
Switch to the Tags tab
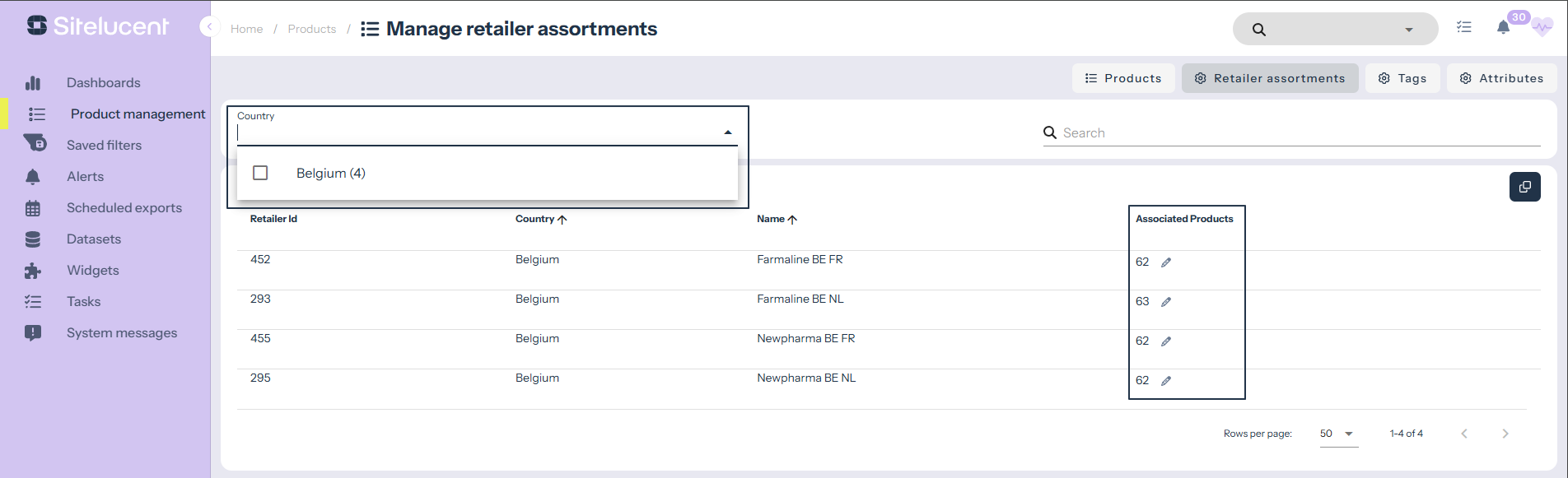click(1402, 78)
